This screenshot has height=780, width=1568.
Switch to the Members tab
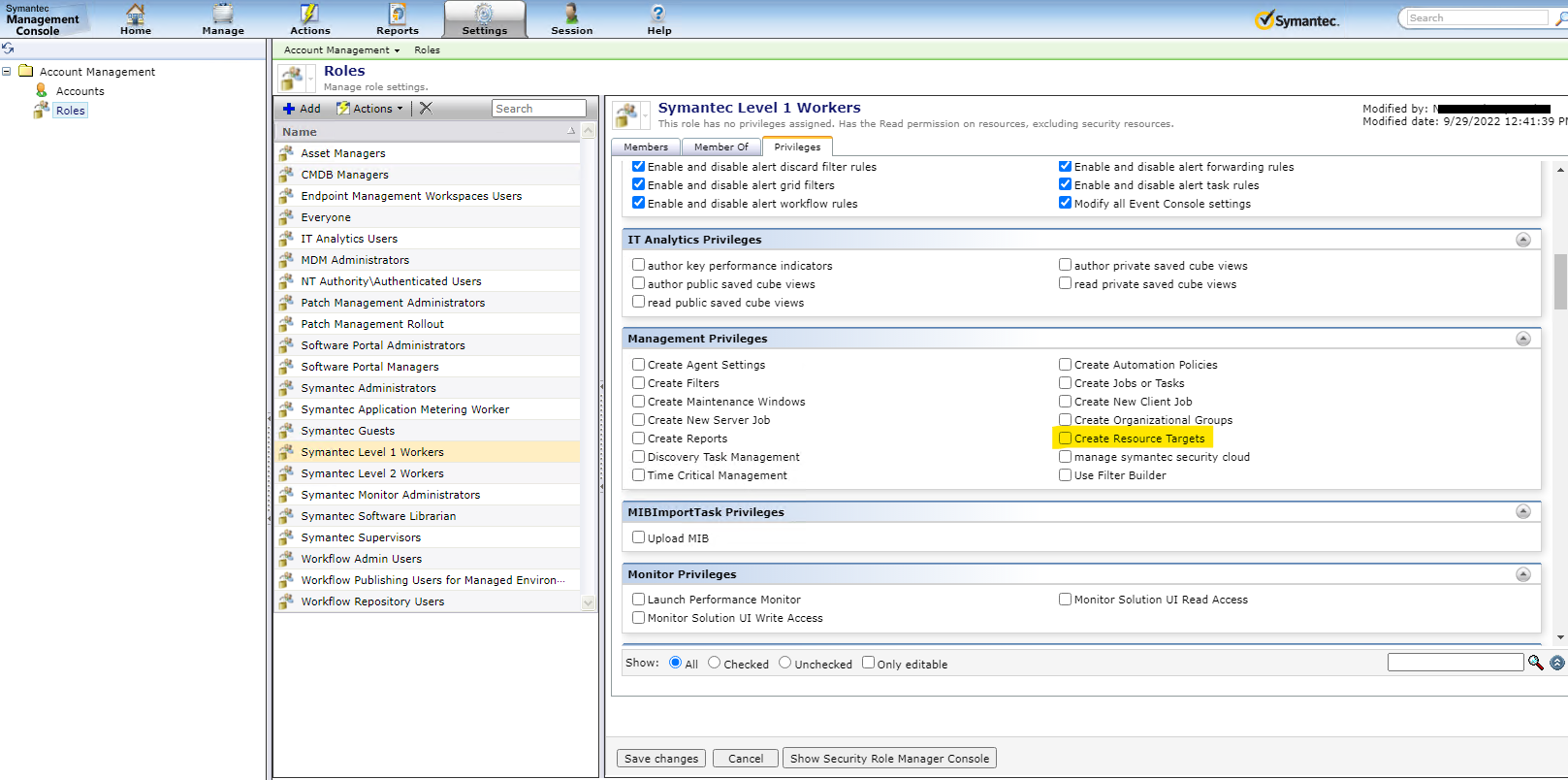click(x=646, y=146)
